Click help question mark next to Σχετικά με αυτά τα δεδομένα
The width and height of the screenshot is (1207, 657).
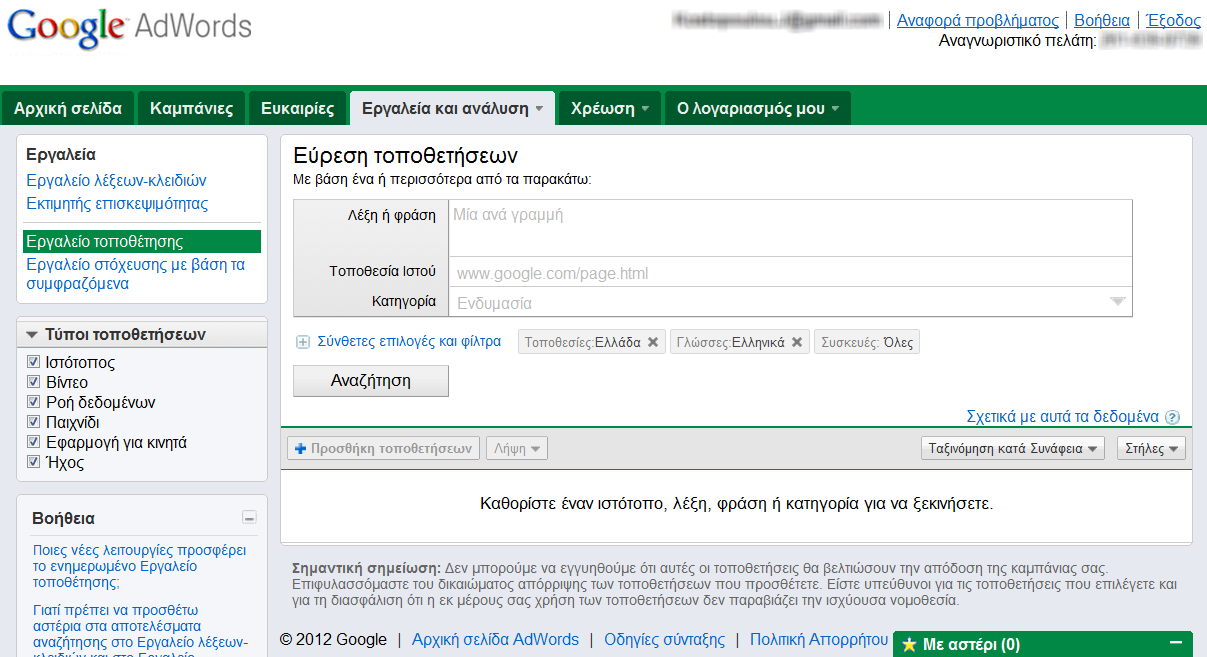tap(1173, 417)
